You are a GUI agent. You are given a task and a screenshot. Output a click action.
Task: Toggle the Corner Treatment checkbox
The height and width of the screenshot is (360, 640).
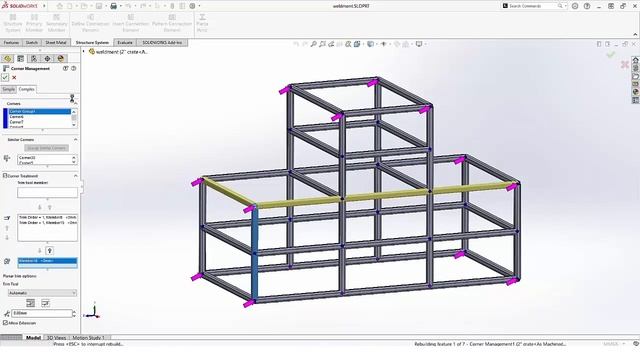(5, 176)
